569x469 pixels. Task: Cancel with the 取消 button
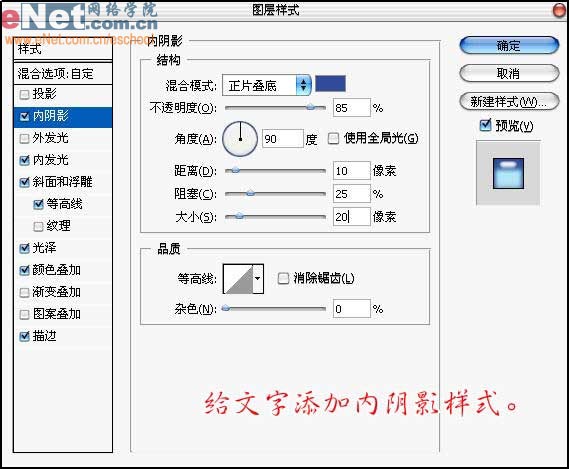(509, 74)
